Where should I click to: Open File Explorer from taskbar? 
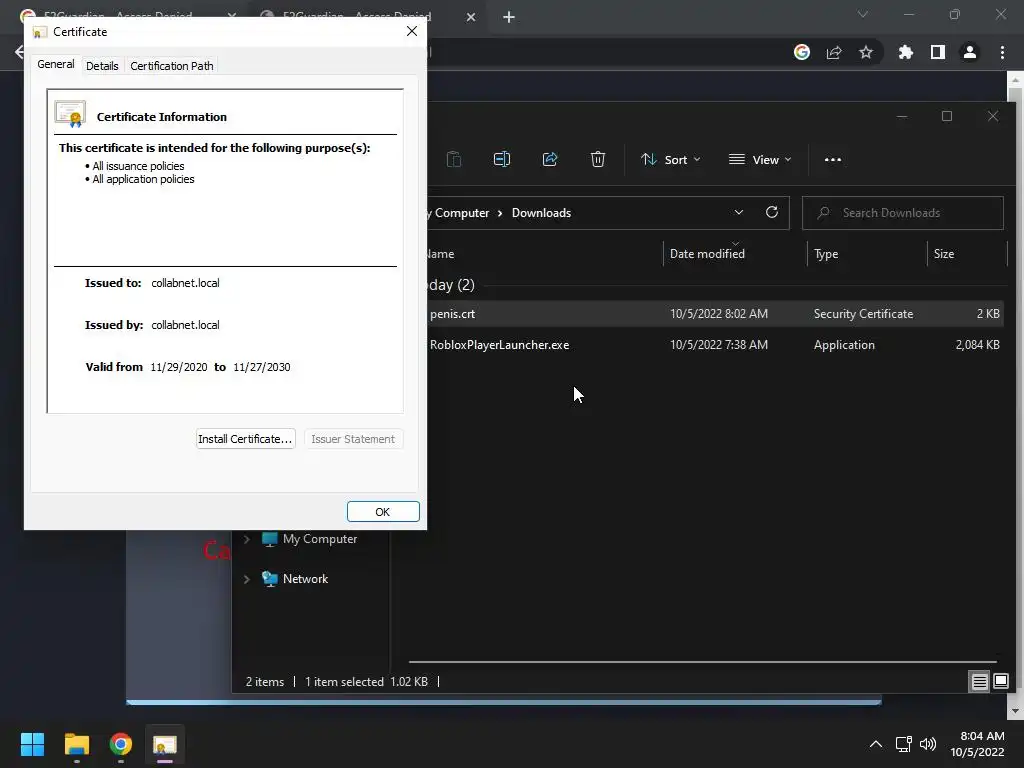(x=76, y=744)
